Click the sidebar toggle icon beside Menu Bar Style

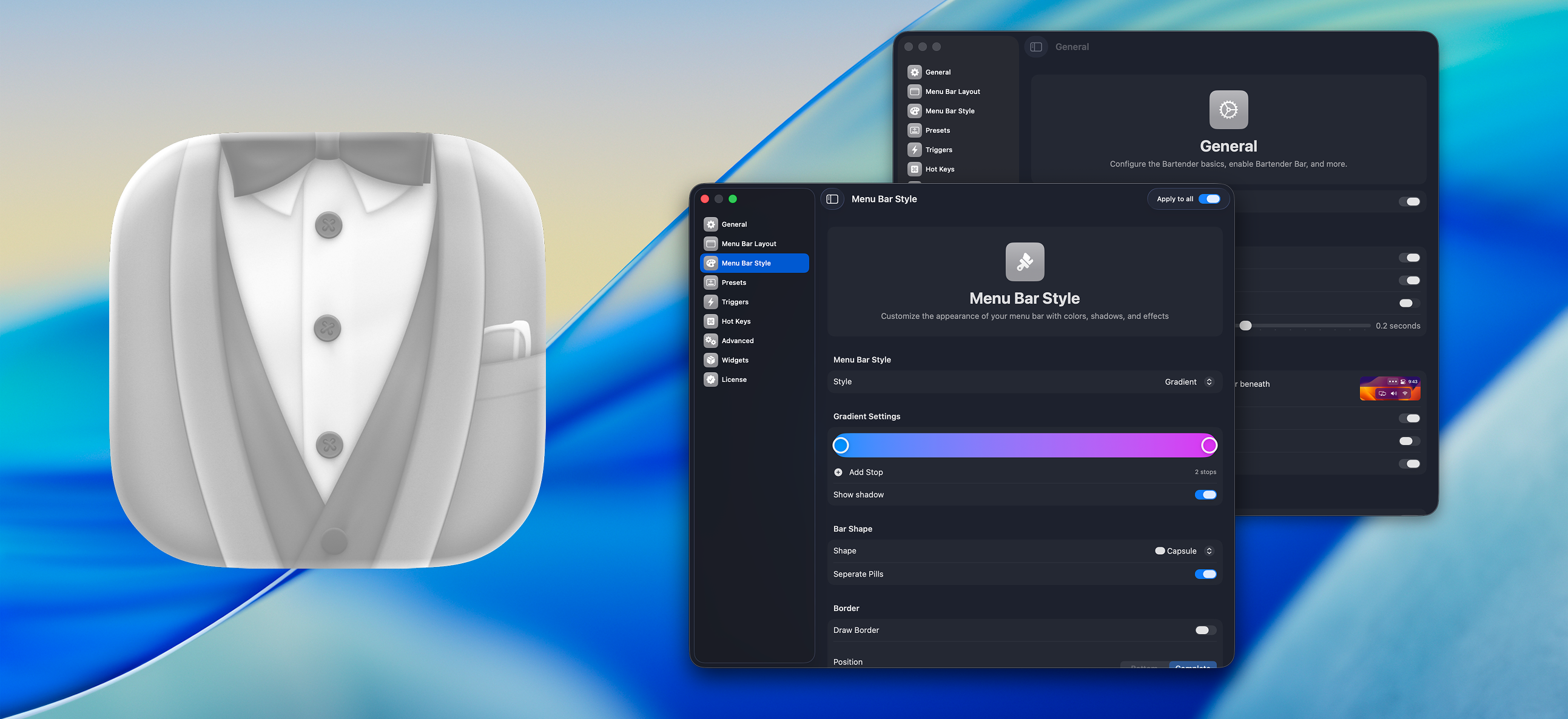point(832,199)
